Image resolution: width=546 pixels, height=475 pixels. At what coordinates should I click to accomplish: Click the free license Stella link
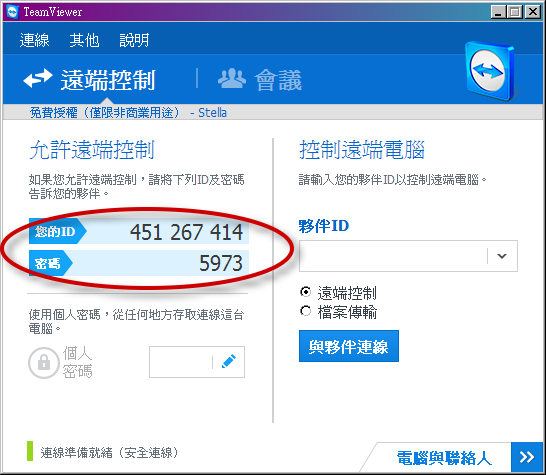[x=128, y=112]
